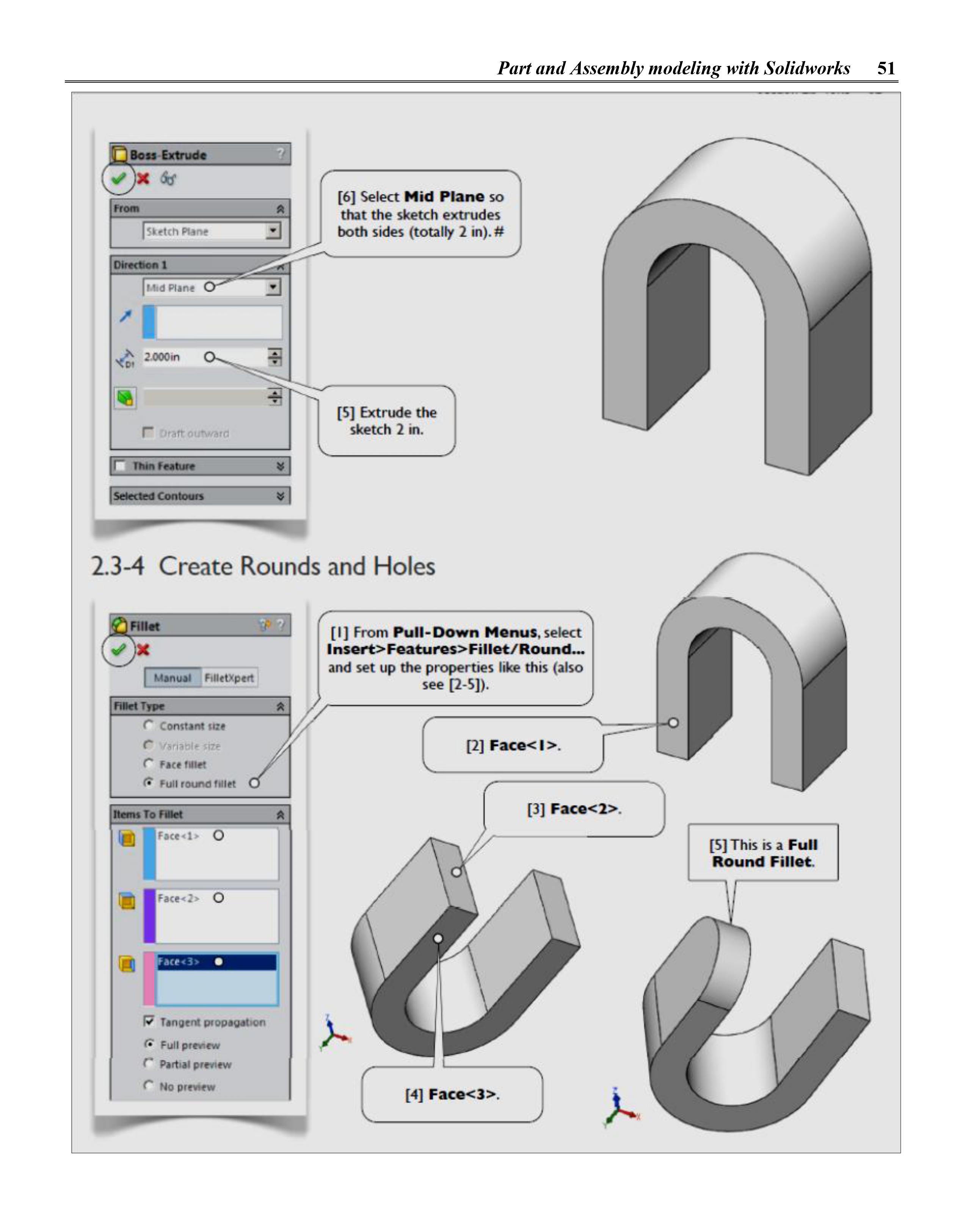Expand the Selected Contours section
Viewport: 963px width, 1232px height.
(281, 496)
